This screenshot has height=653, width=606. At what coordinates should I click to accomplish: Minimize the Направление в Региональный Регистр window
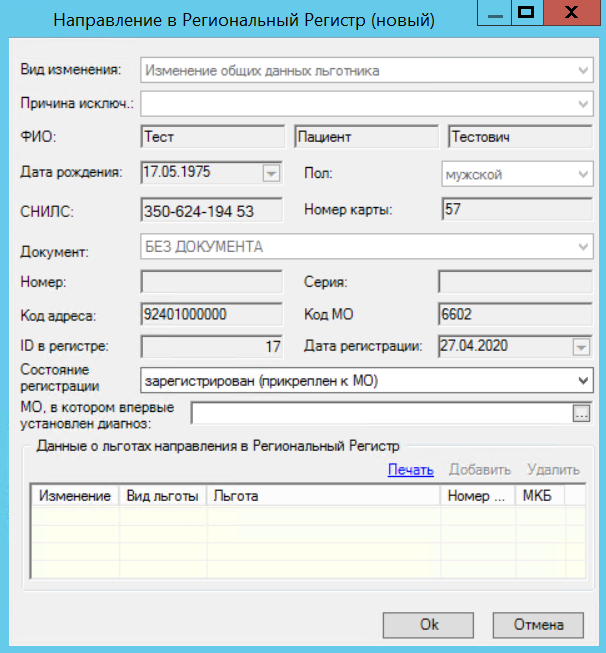(x=494, y=12)
